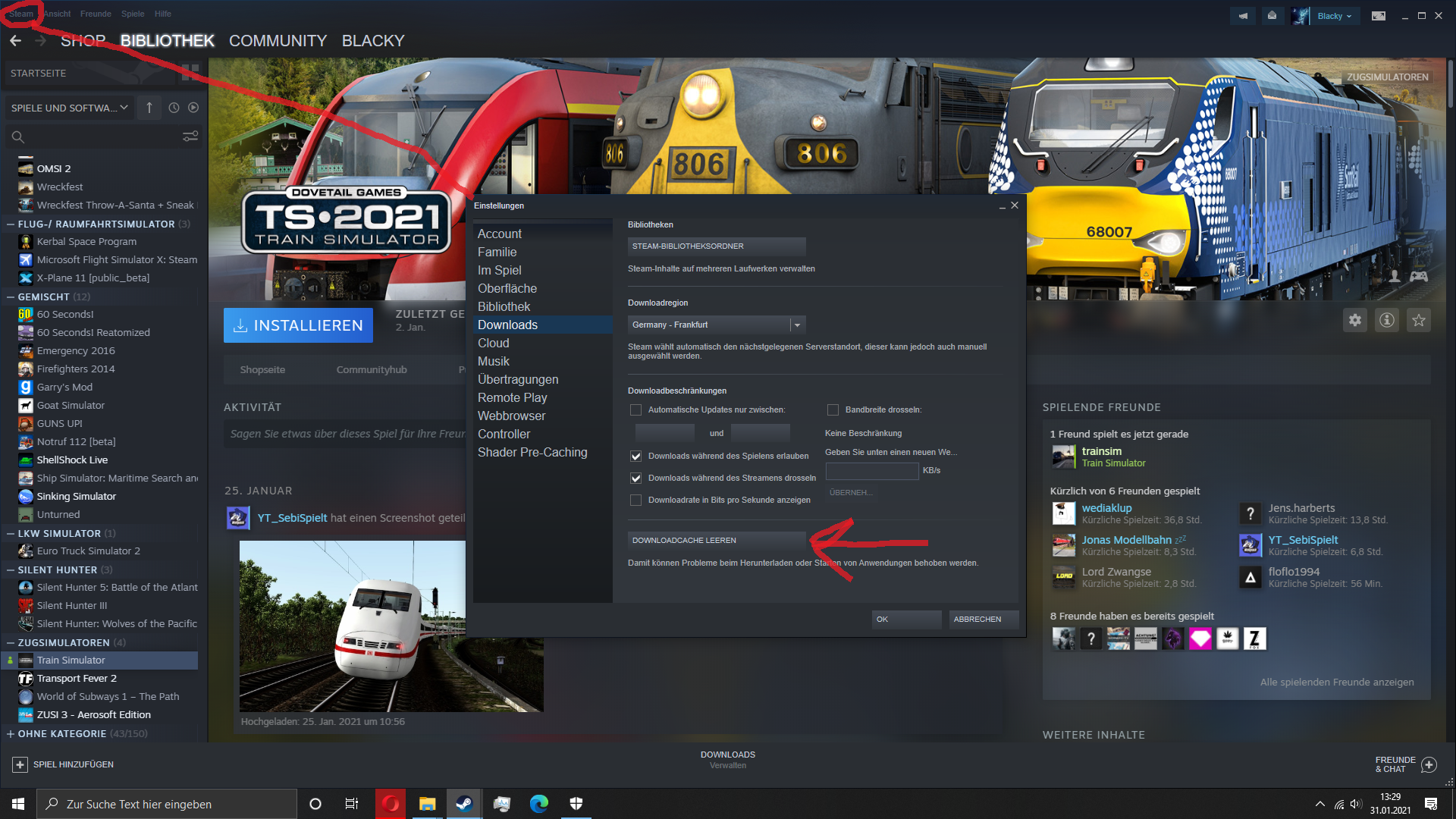
Task: Expand the Spiele und Software filter dropdown
Action: [70, 108]
